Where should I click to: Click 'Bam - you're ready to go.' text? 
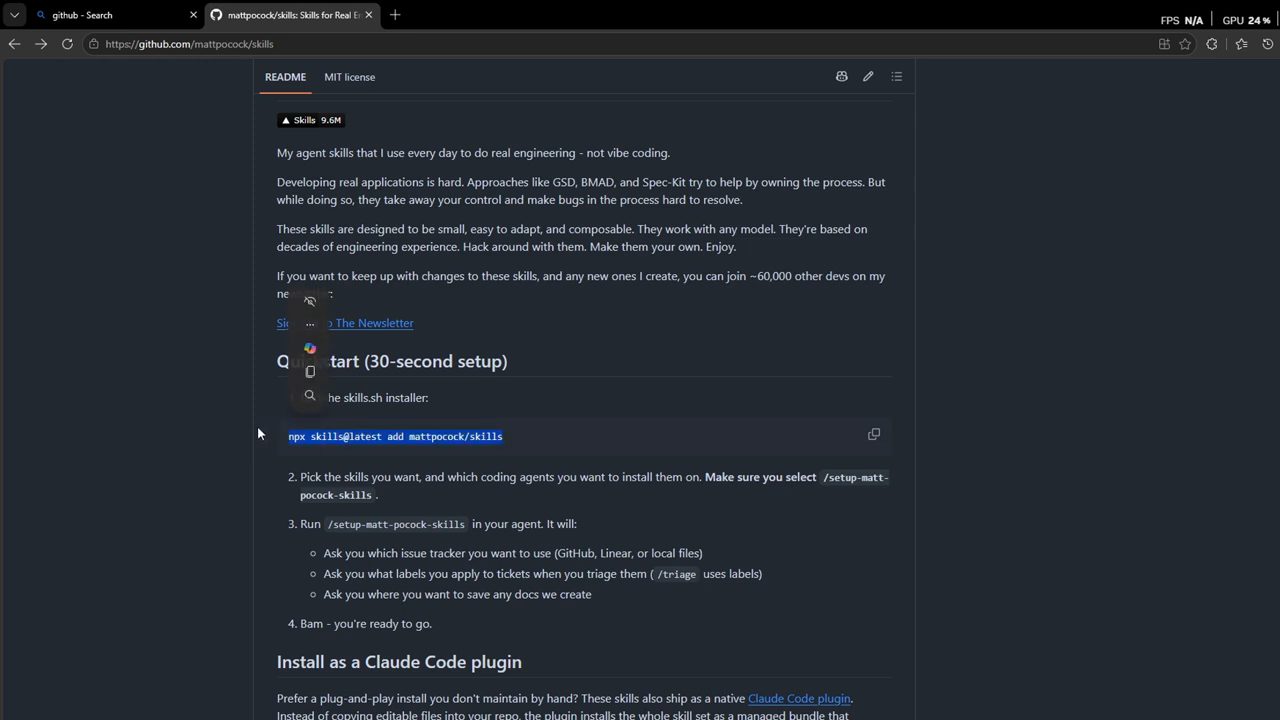pos(366,624)
